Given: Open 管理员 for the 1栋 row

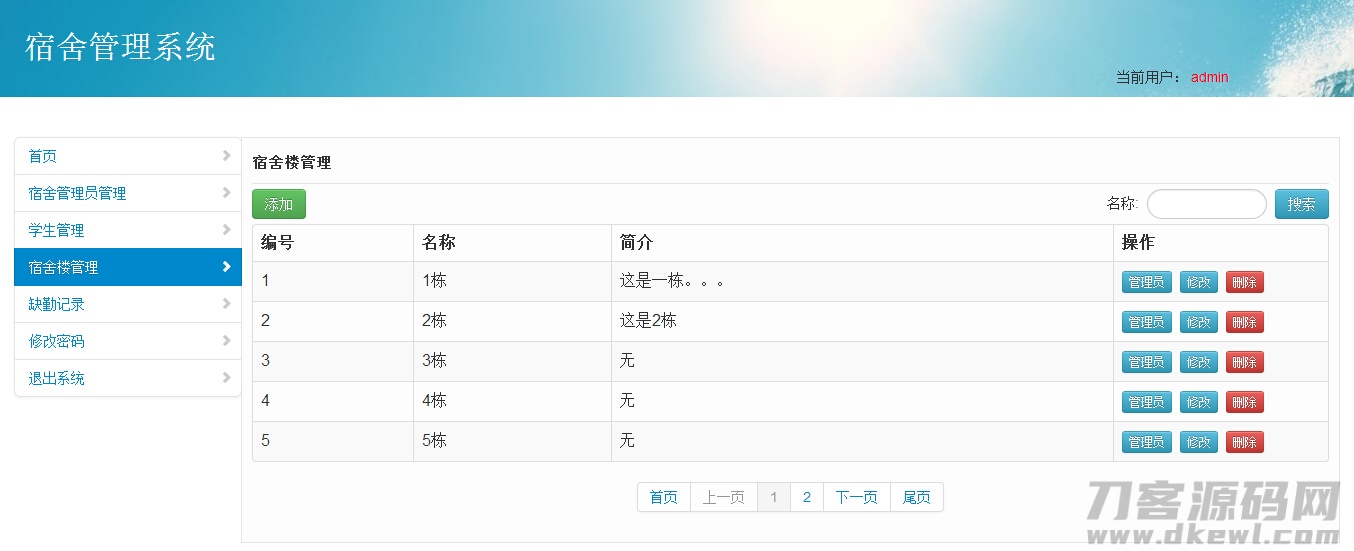Looking at the screenshot, I should click(x=1146, y=282).
